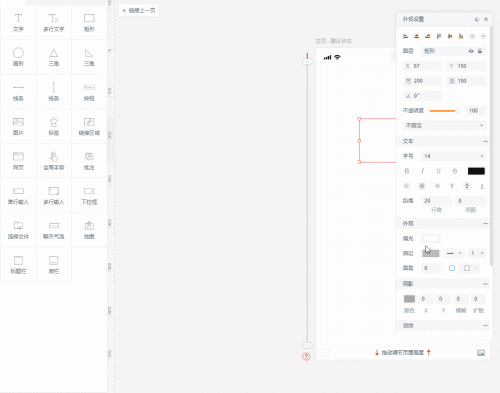
Task: Select the 矩形 rectangle component
Action: click(89, 23)
